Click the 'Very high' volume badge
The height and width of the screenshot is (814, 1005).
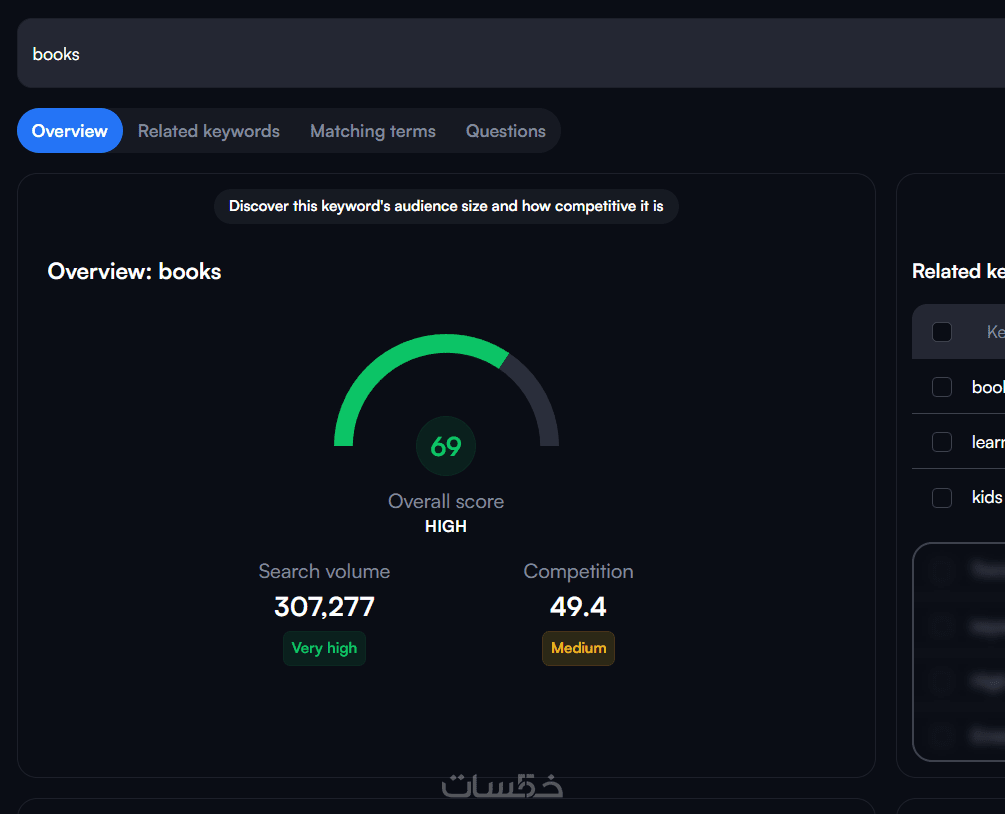[324, 648]
